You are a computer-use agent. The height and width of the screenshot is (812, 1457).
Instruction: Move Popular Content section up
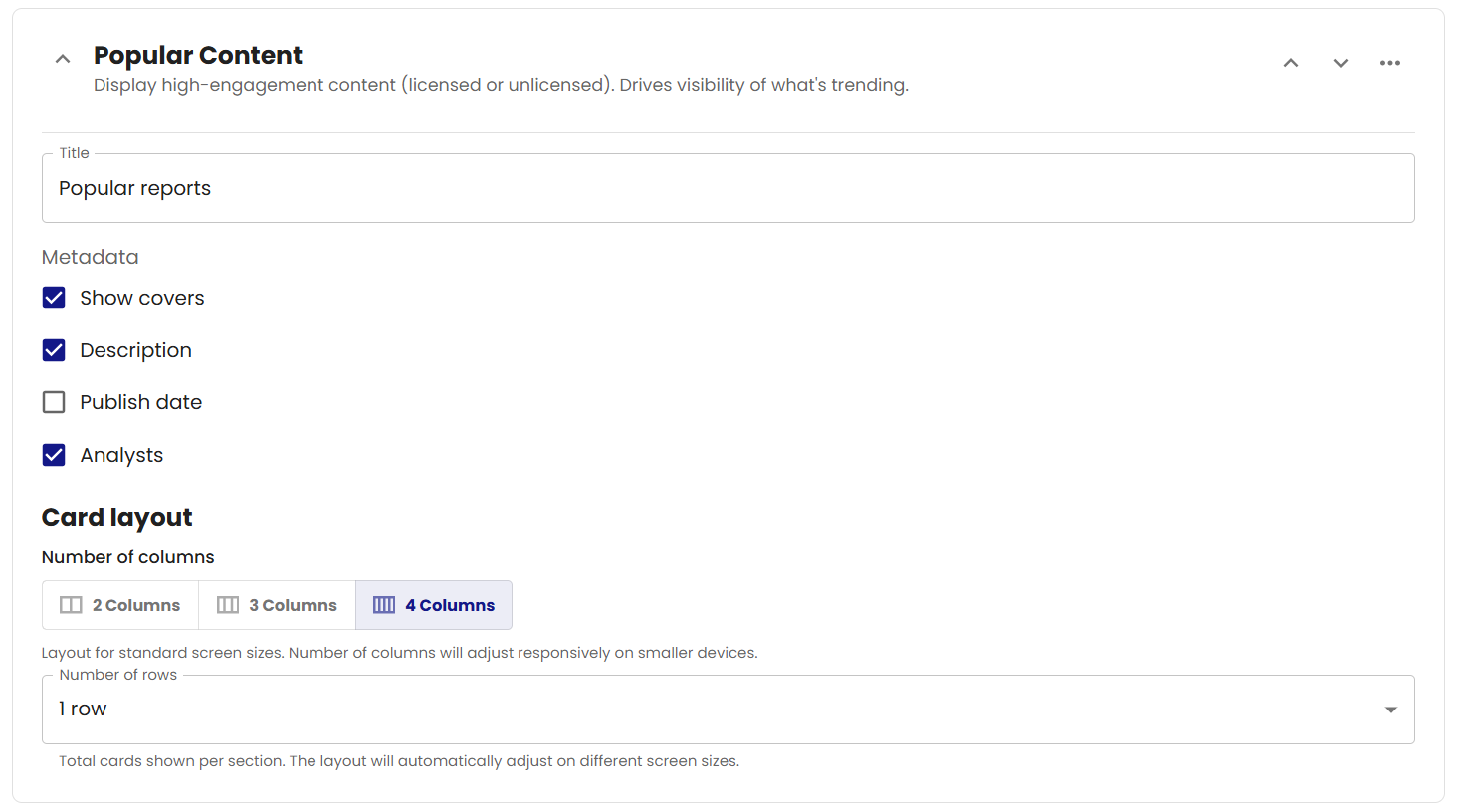1291,63
